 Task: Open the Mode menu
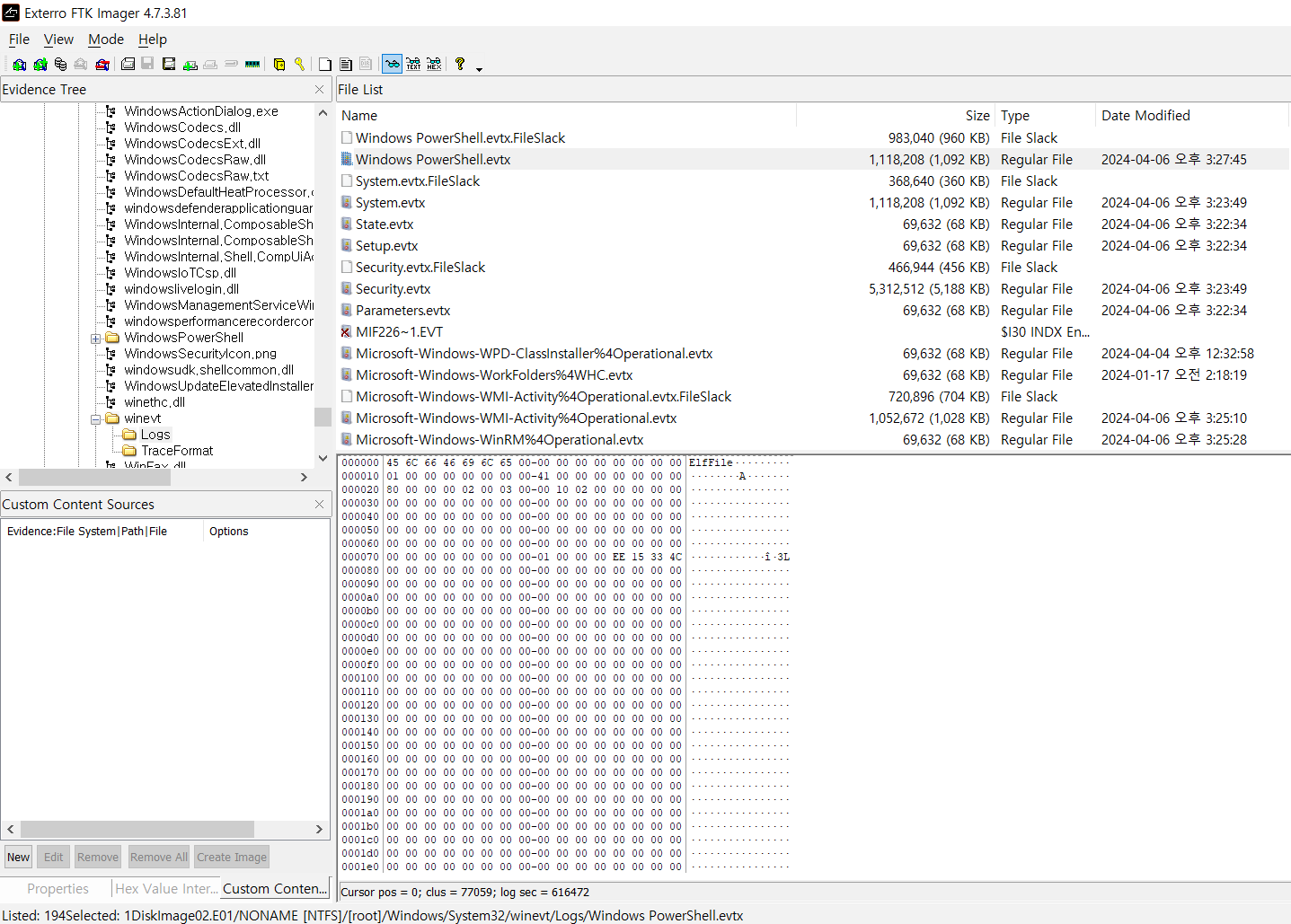106,40
